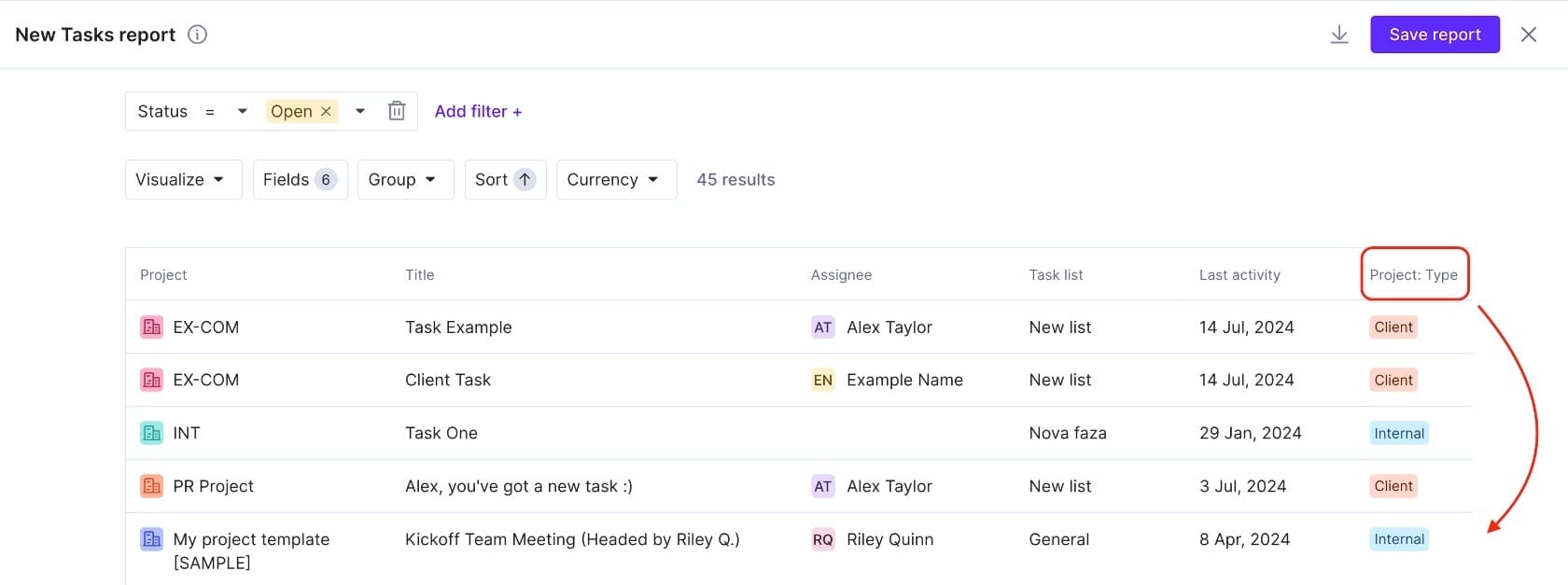
Task: Click the 8 Apr, 2024 date cell
Action: [x=1245, y=539]
